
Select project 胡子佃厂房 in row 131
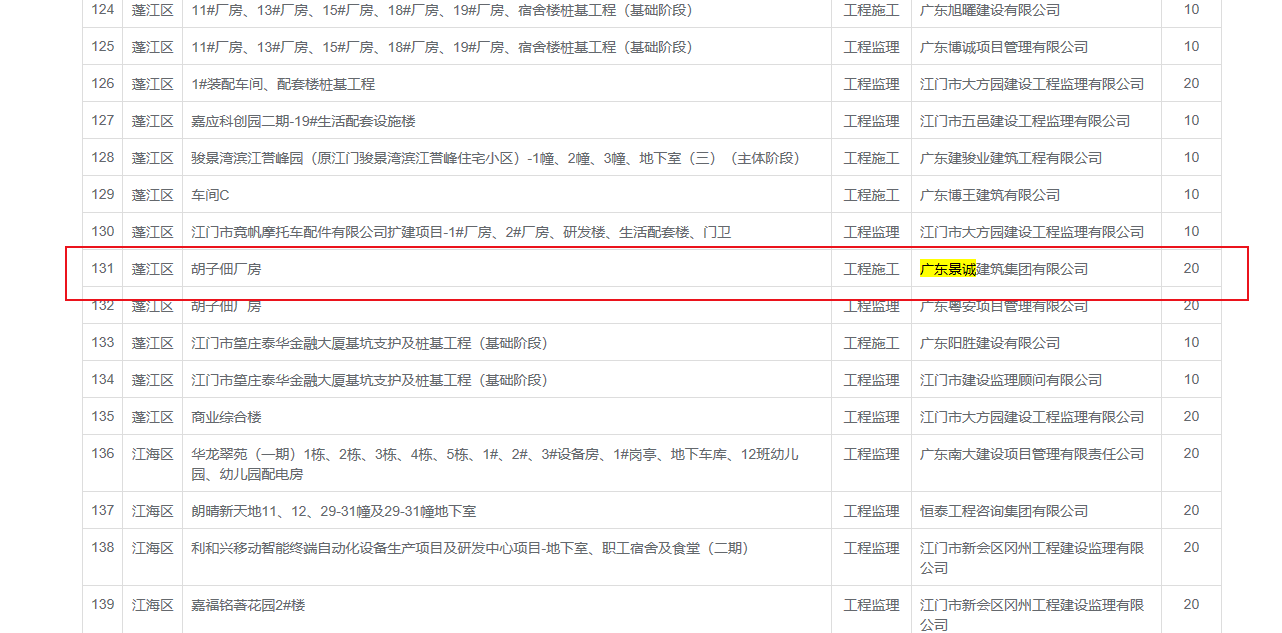point(226,269)
